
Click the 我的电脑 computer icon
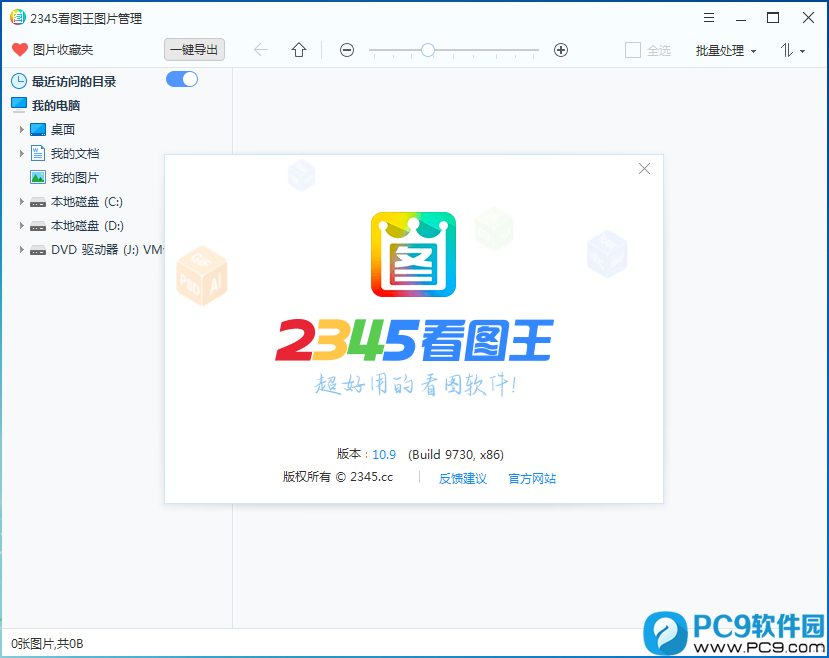(x=19, y=105)
